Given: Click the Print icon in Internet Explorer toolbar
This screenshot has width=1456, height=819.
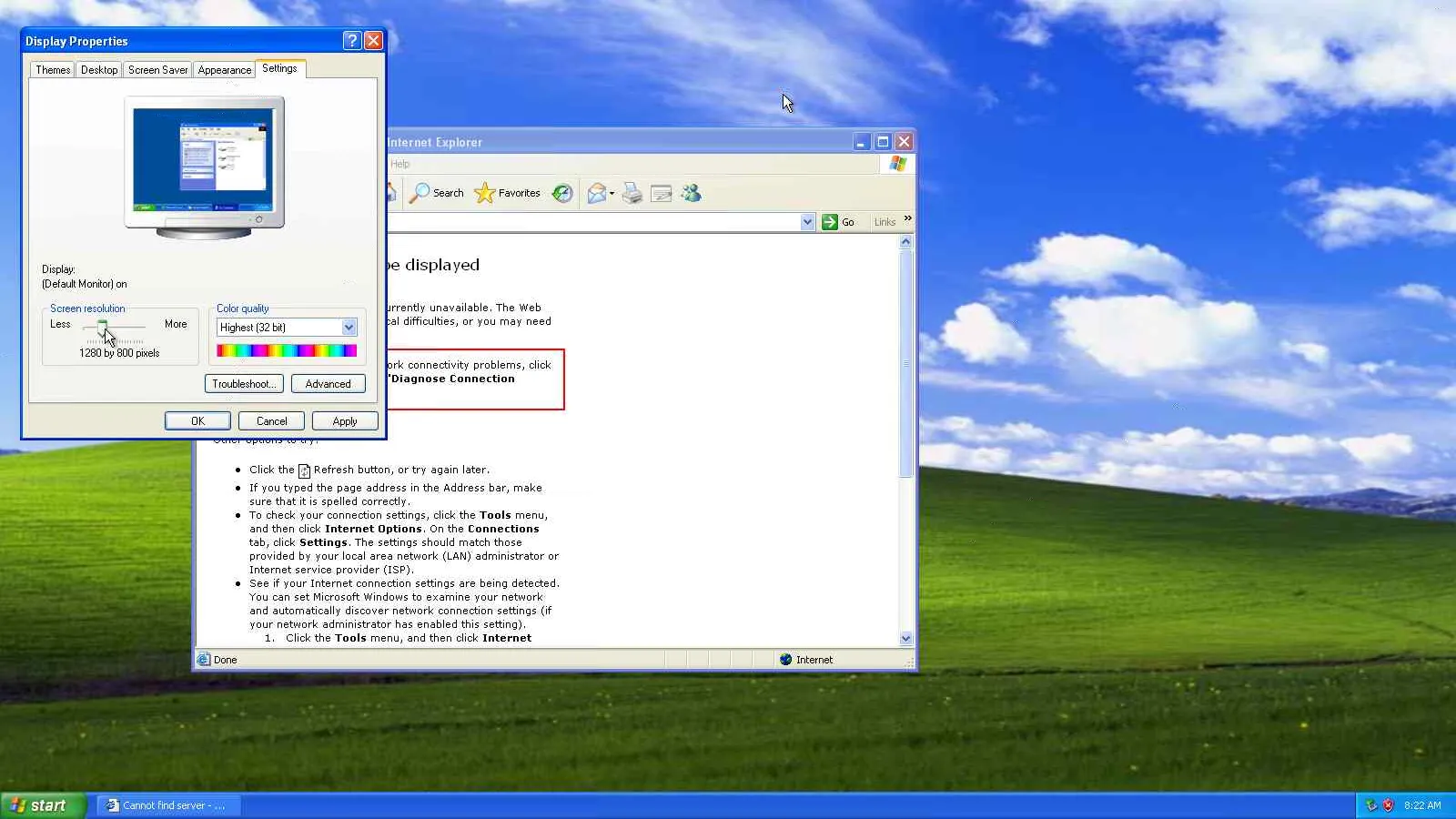Looking at the screenshot, I should 632,193.
